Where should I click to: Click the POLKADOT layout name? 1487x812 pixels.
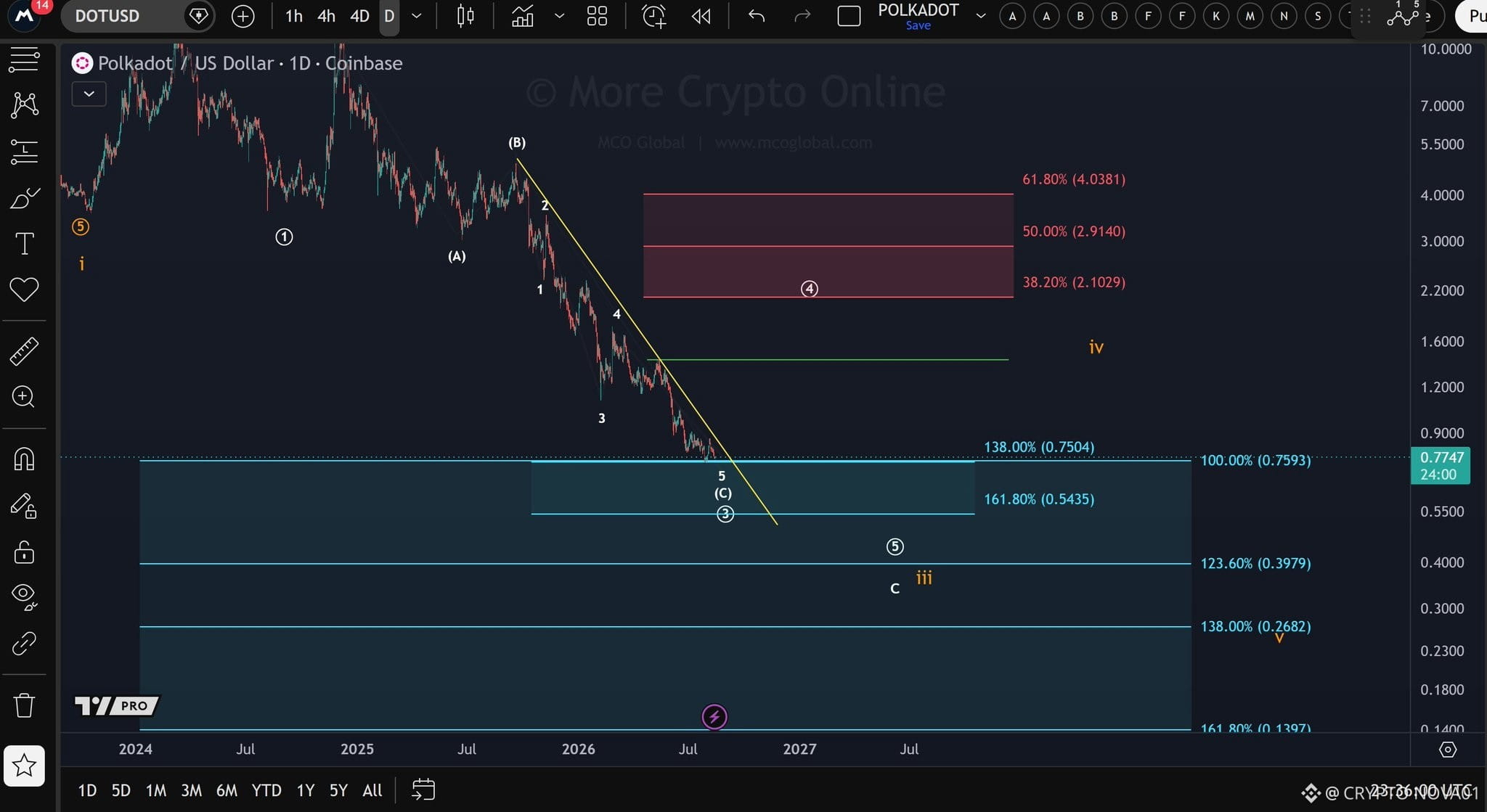click(x=918, y=9)
